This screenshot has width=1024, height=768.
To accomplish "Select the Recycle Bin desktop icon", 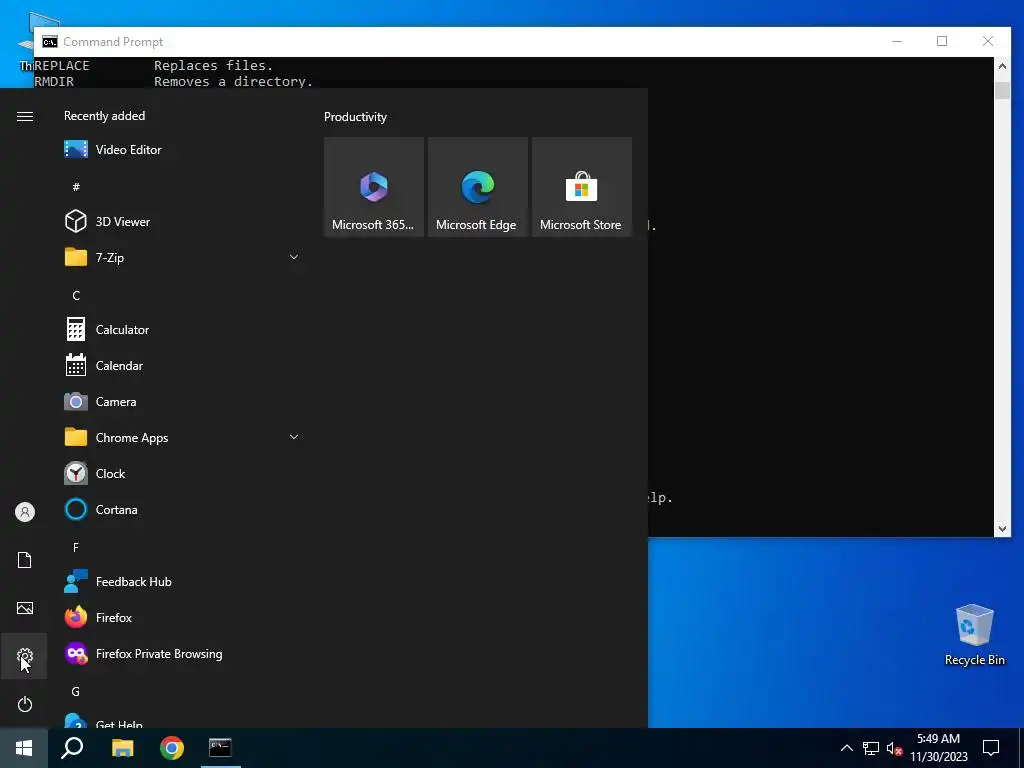I will click(x=974, y=635).
